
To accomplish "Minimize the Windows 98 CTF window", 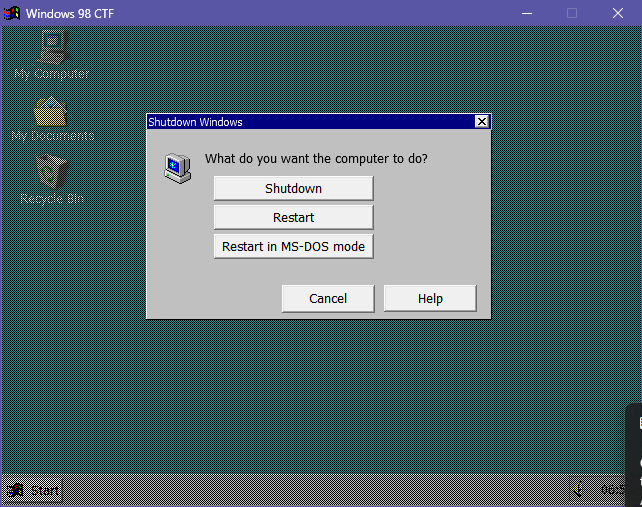I will 527,13.
